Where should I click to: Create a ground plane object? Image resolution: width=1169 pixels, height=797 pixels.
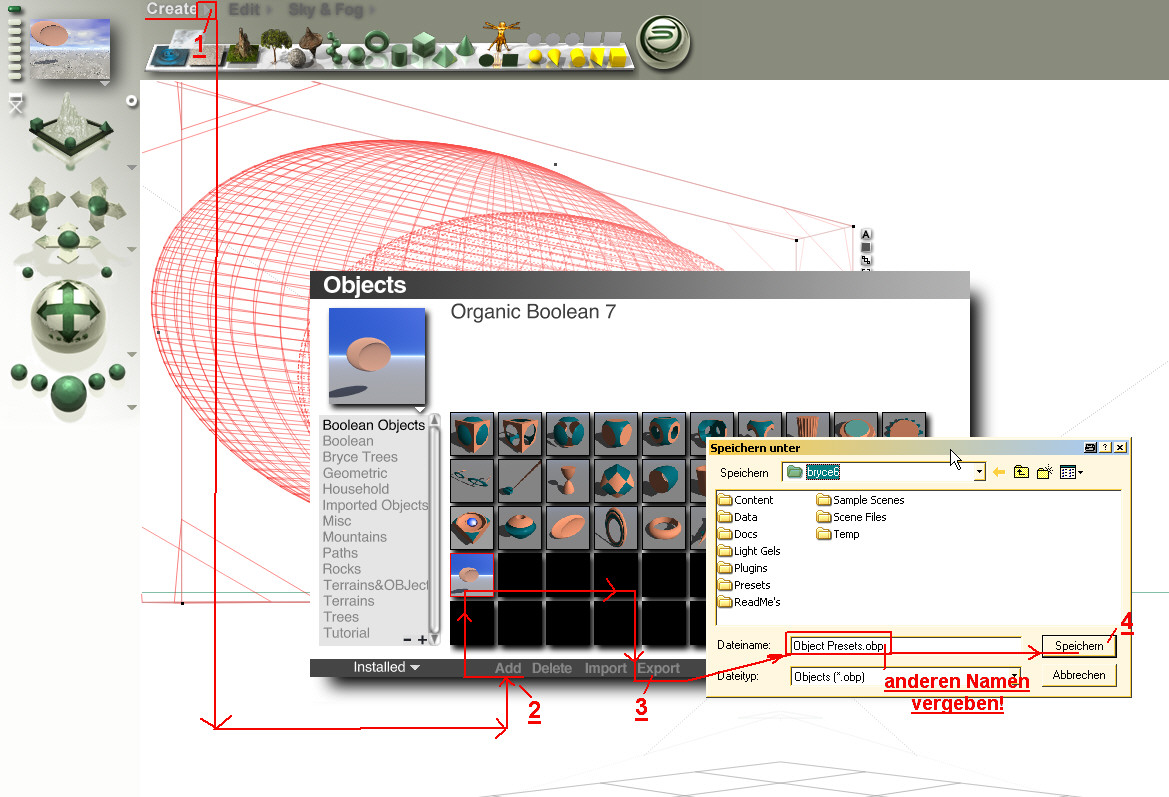click(x=207, y=54)
